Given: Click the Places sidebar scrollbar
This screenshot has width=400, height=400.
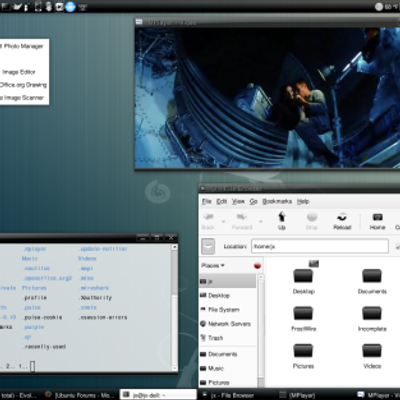Looking at the screenshot, I should tap(261, 330).
